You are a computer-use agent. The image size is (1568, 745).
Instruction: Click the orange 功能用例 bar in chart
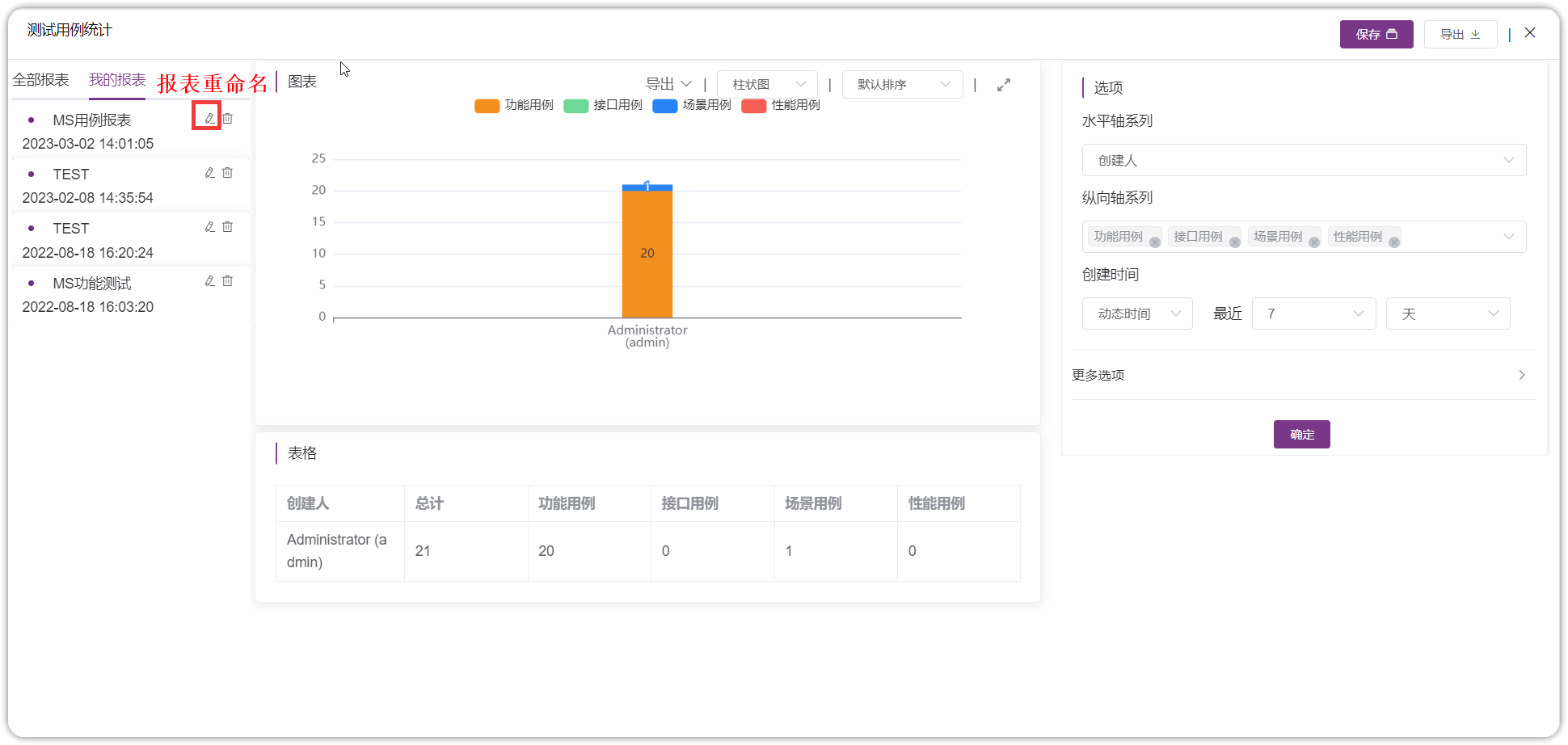point(647,254)
